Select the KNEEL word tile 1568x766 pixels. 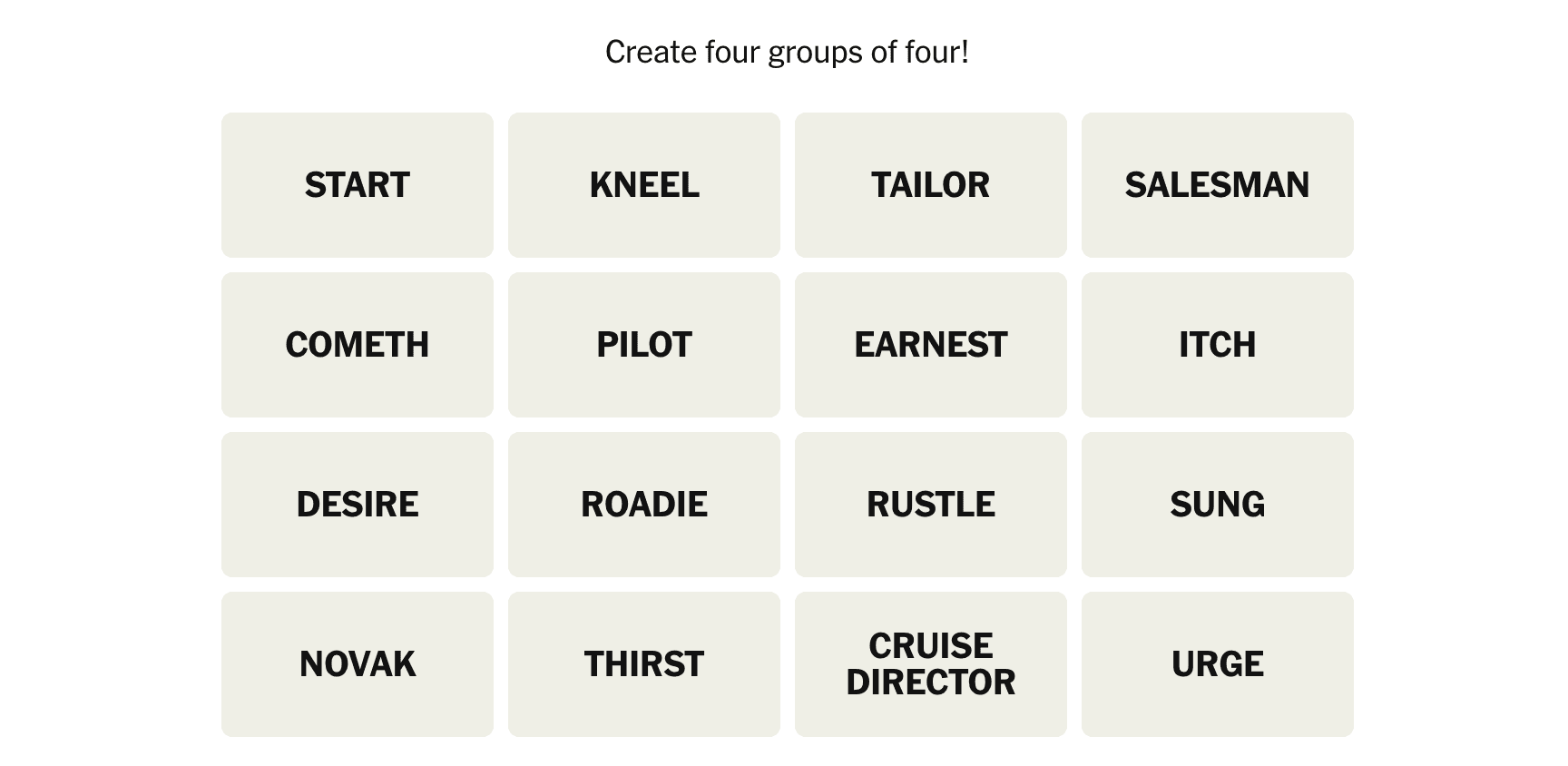pos(644,185)
